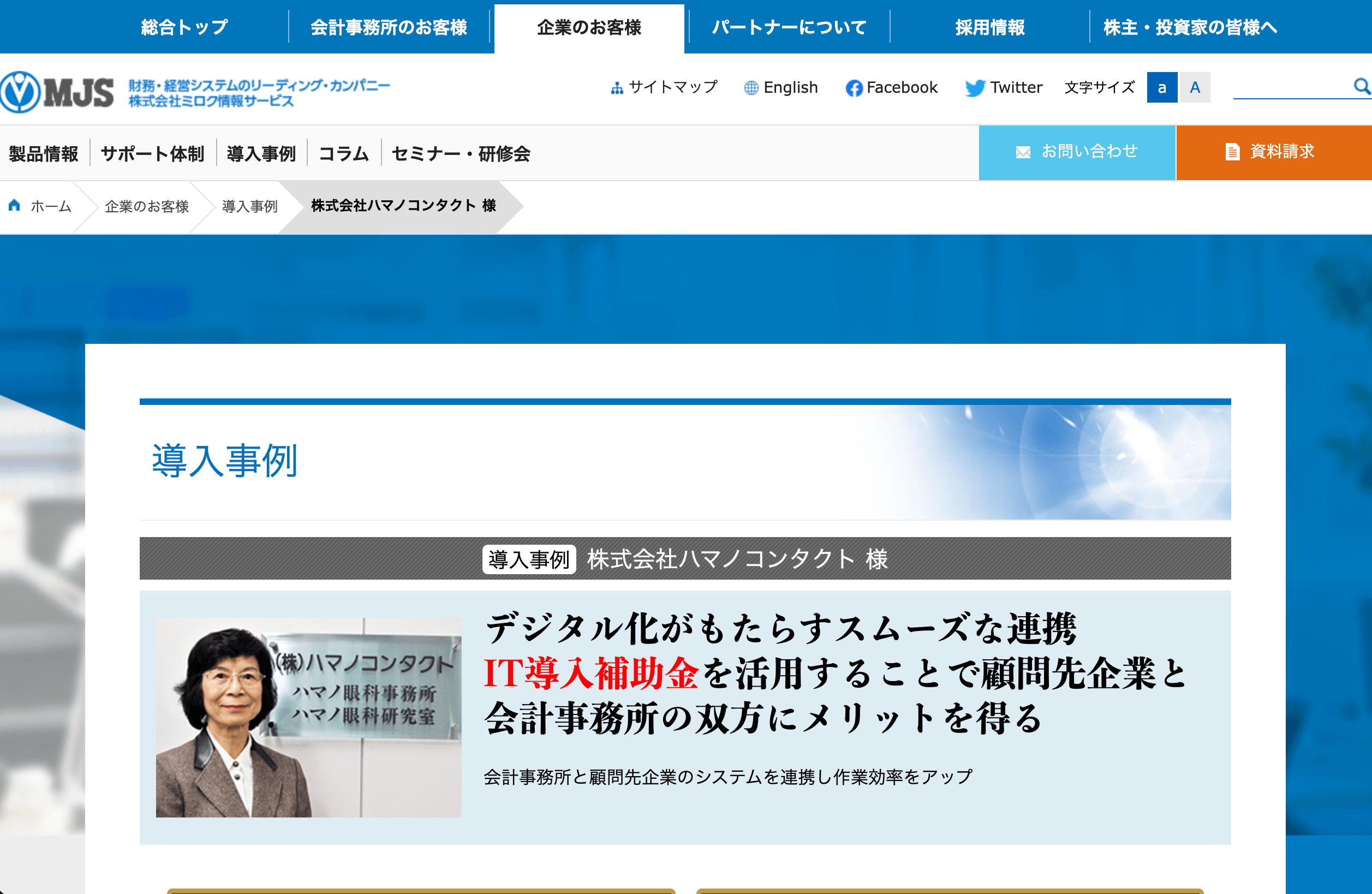Image resolution: width=1372 pixels, height=894 pixels.
Task: Click the search input field
Action: pos(1291,86)
